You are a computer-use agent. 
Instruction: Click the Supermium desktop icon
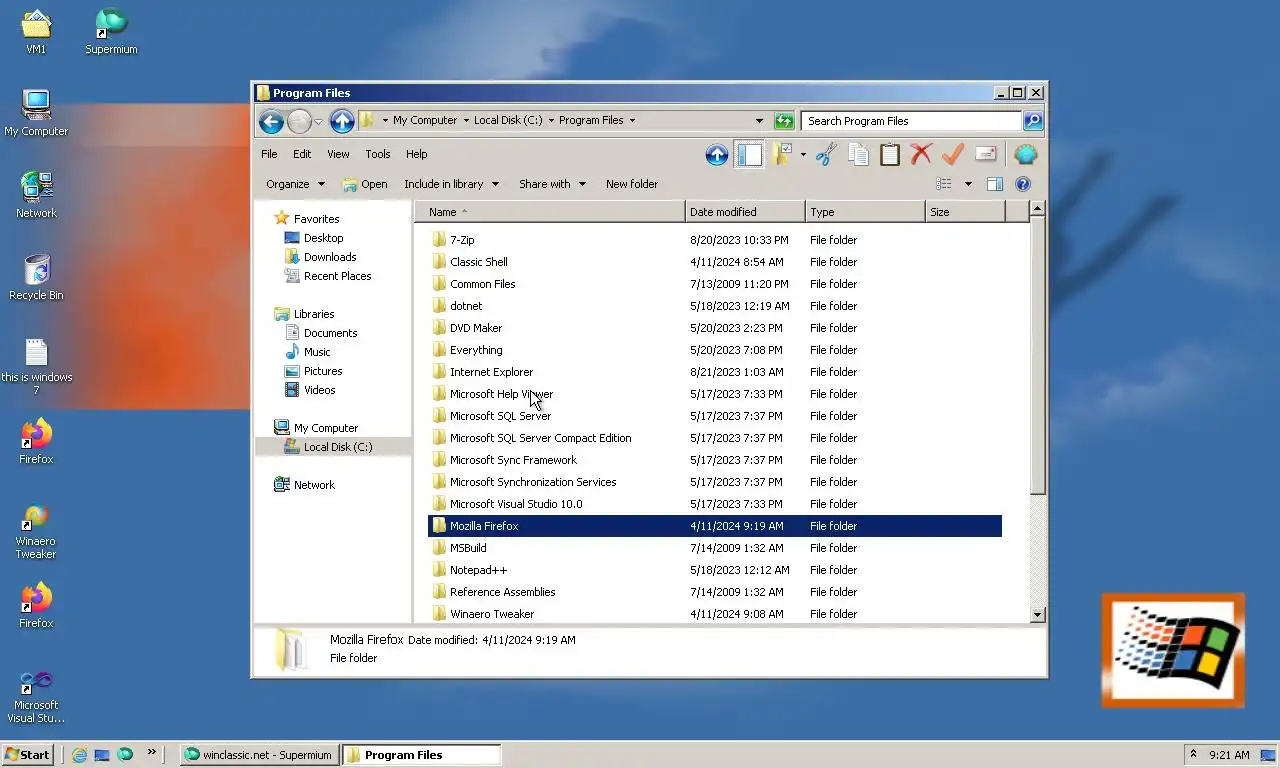[x=111, y=31]
